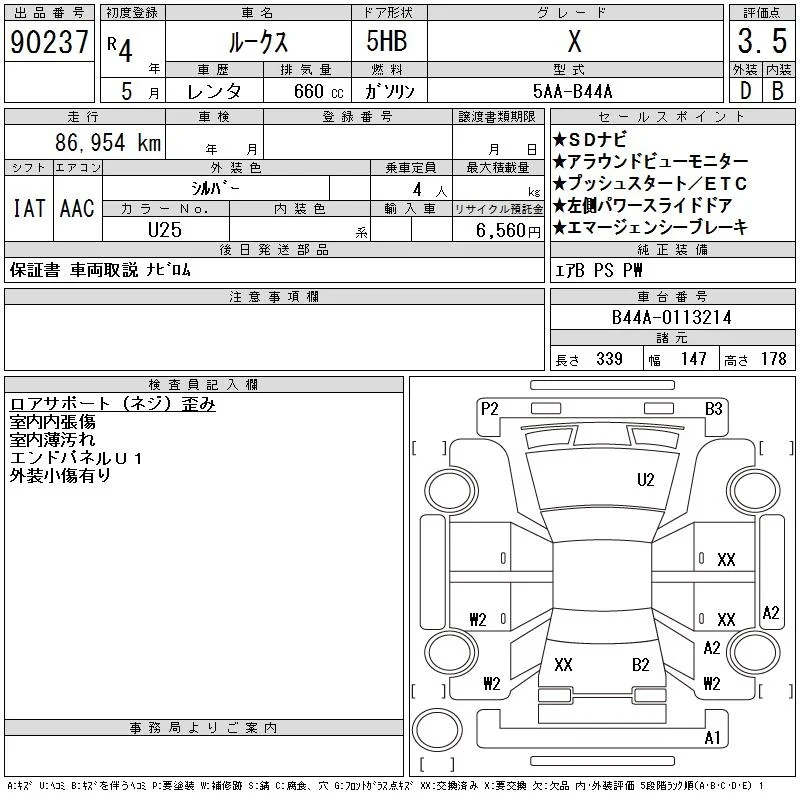Click exterior rating 'D' under 外装
The image size is (800, 800).
pyautogui.click(x=745, y=91)
